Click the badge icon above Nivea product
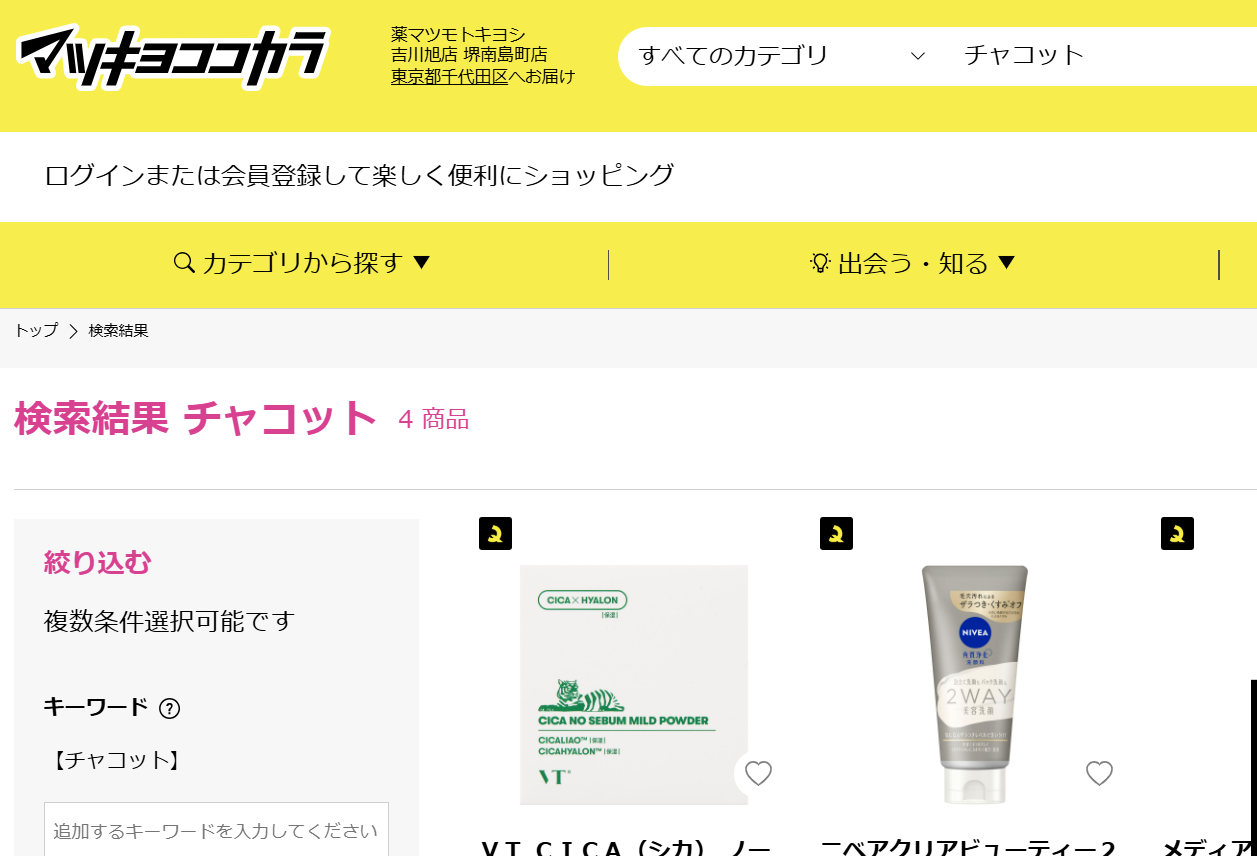This screenshot has height=856, width=1257. point(836,533)
